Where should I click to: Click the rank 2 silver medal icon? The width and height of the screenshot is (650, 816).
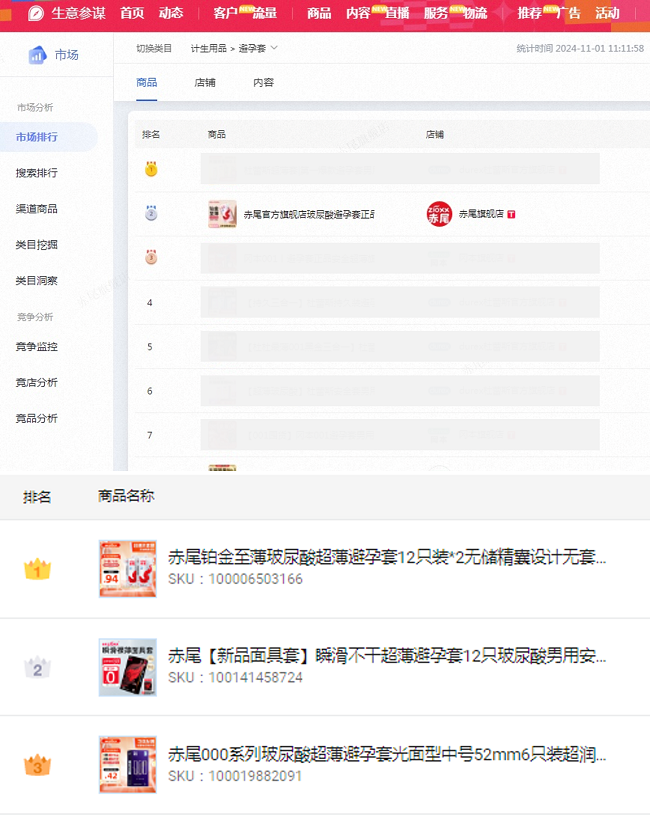click(x=151, y=213)
